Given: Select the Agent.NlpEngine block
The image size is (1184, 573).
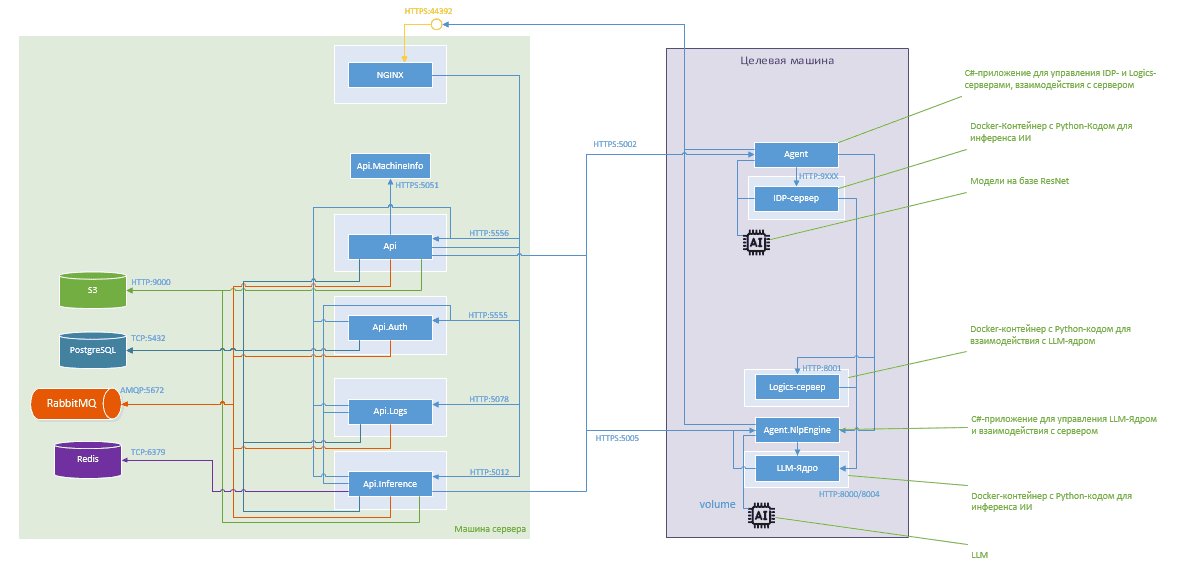Looking at the screenshot, I should (795, 429).
